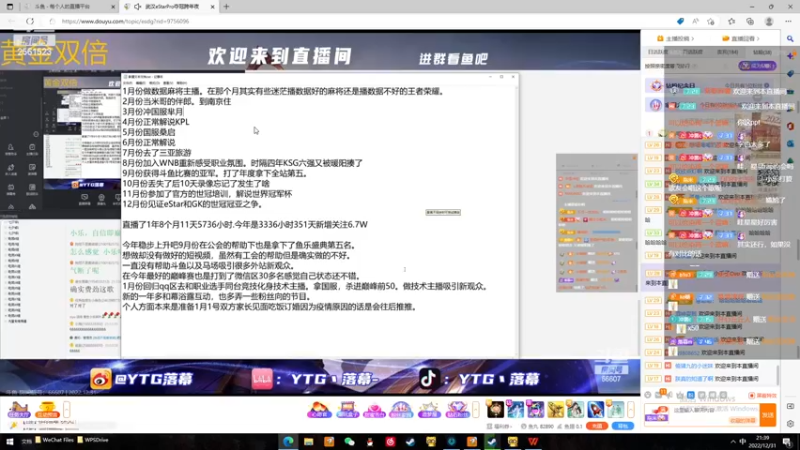Expand the left activity icons arrow

point(66,409)
